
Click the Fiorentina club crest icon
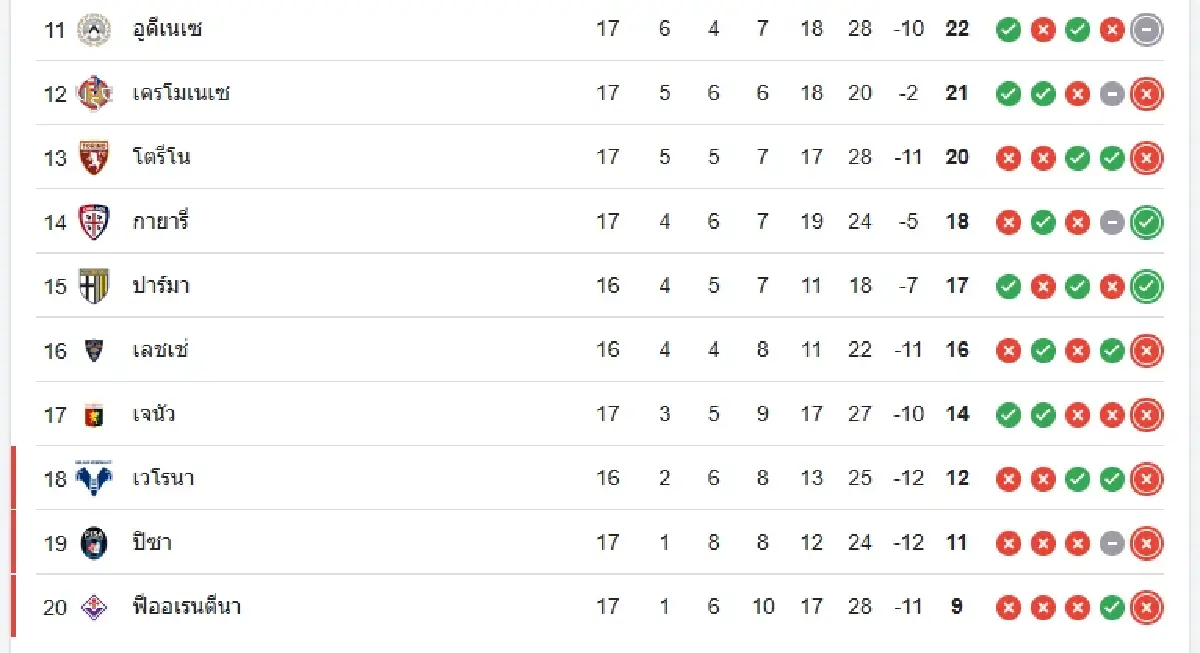(x=94, y=607)
